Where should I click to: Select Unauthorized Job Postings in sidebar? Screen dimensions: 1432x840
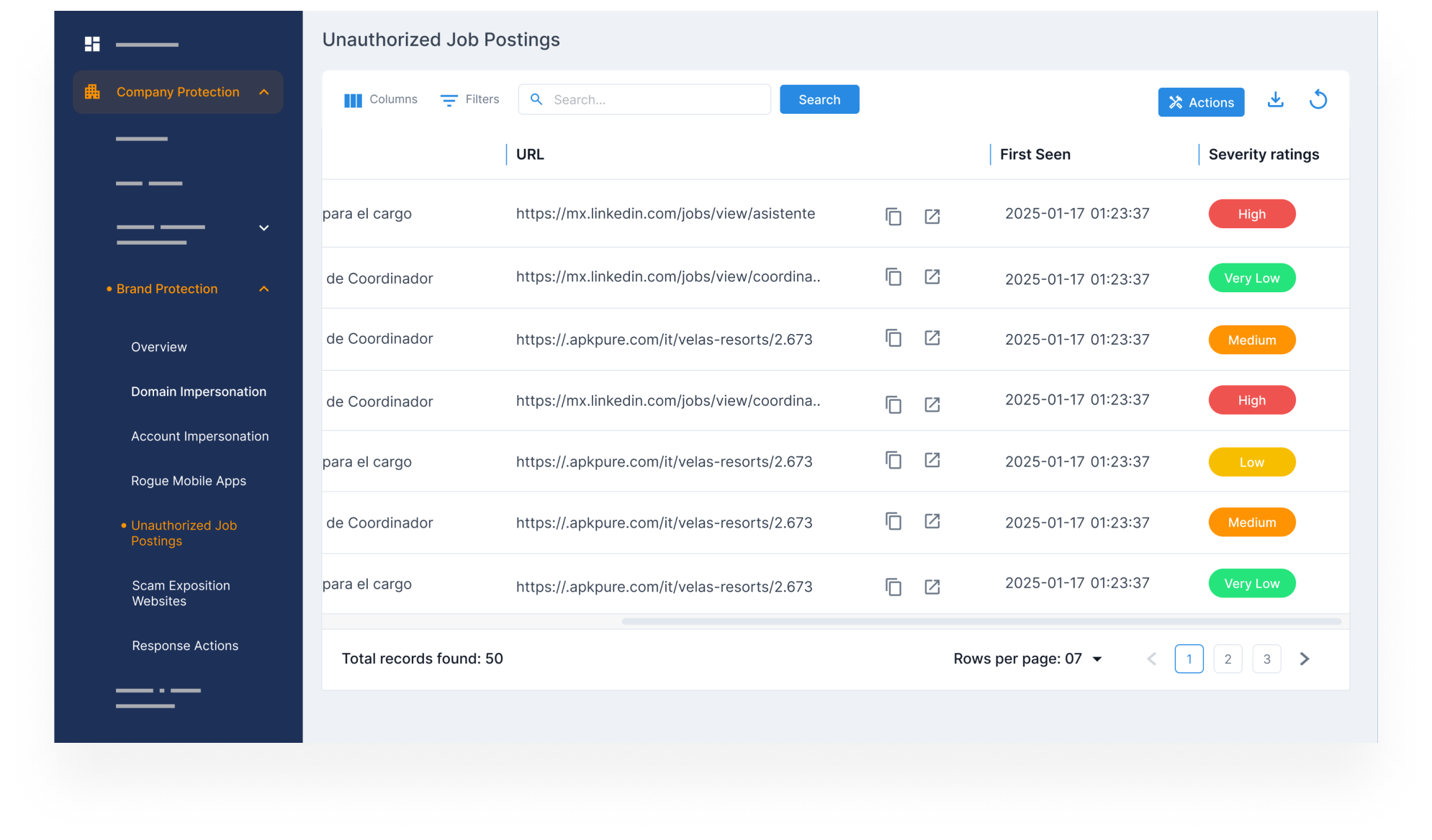(x=184, y=533)
